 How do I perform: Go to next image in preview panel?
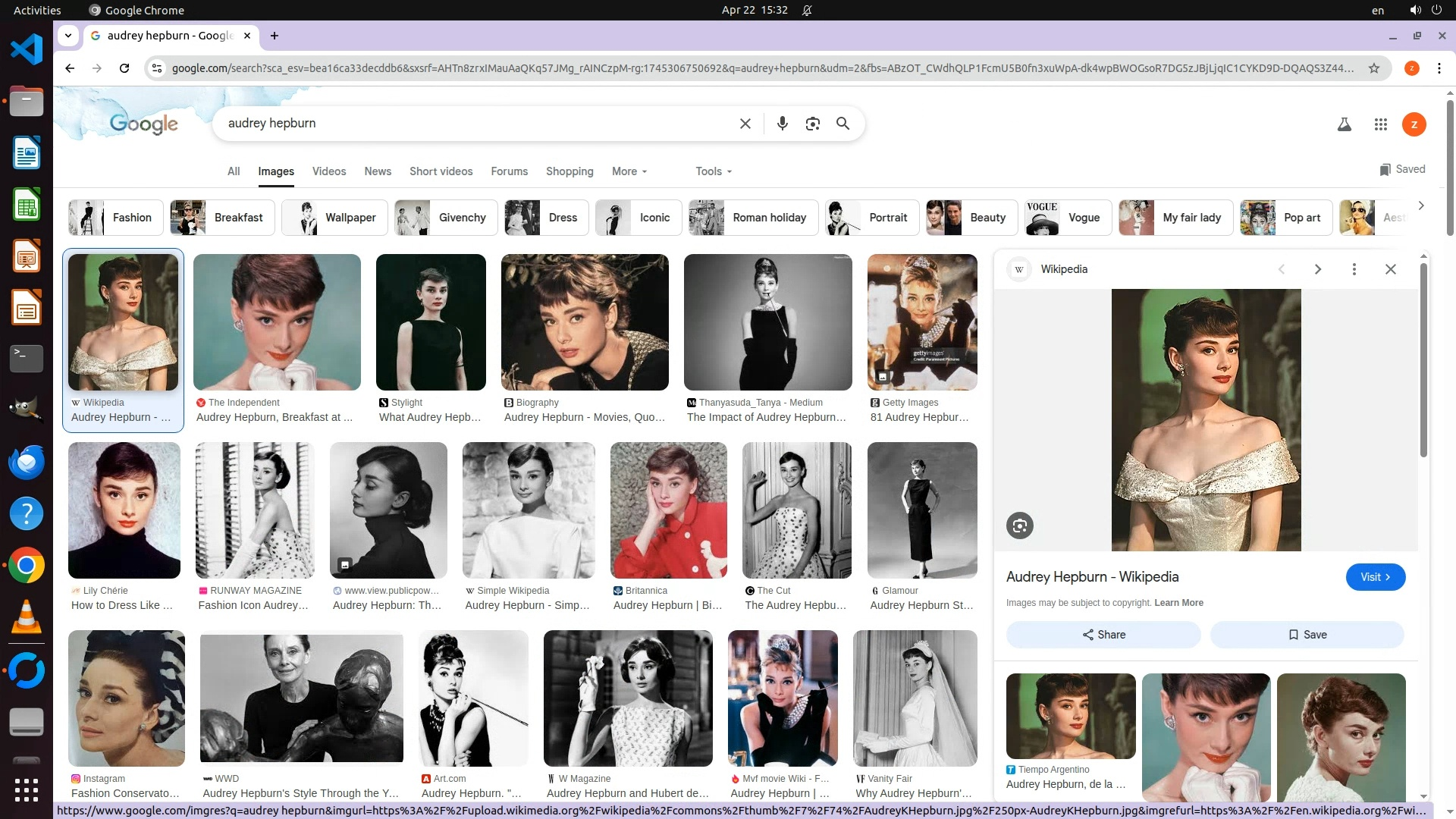point(1317,269)
